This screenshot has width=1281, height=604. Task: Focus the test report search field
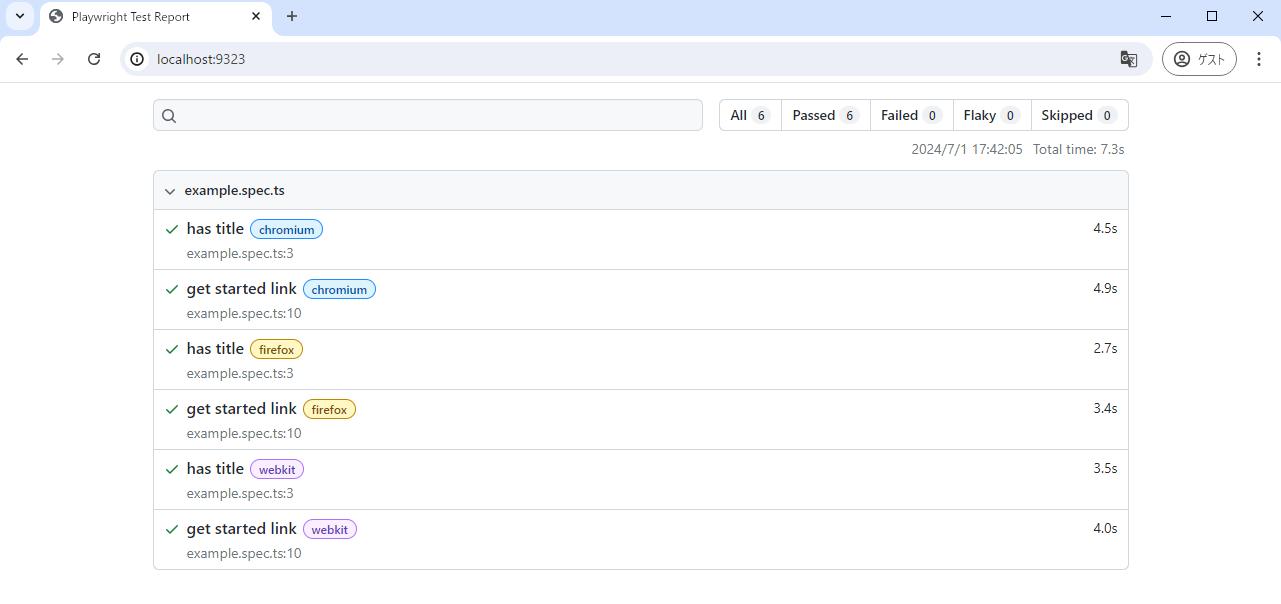coord(440,115)
